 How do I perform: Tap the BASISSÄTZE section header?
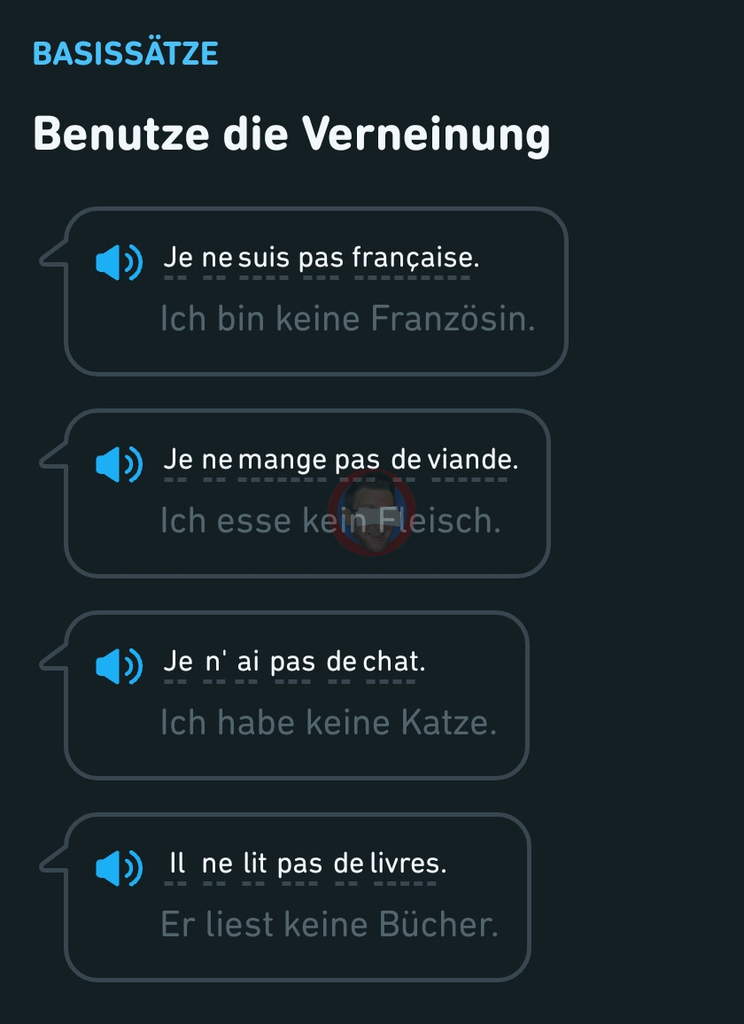click(125, 54)
